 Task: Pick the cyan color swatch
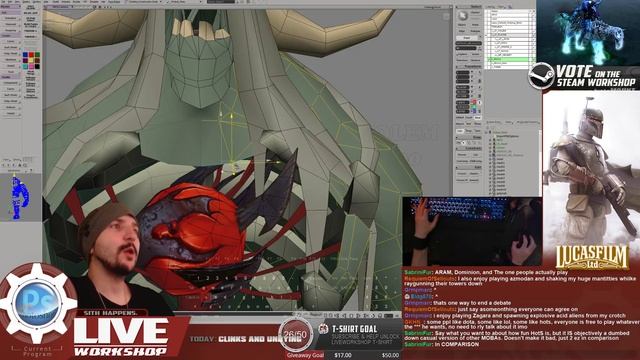click(25, 67)
